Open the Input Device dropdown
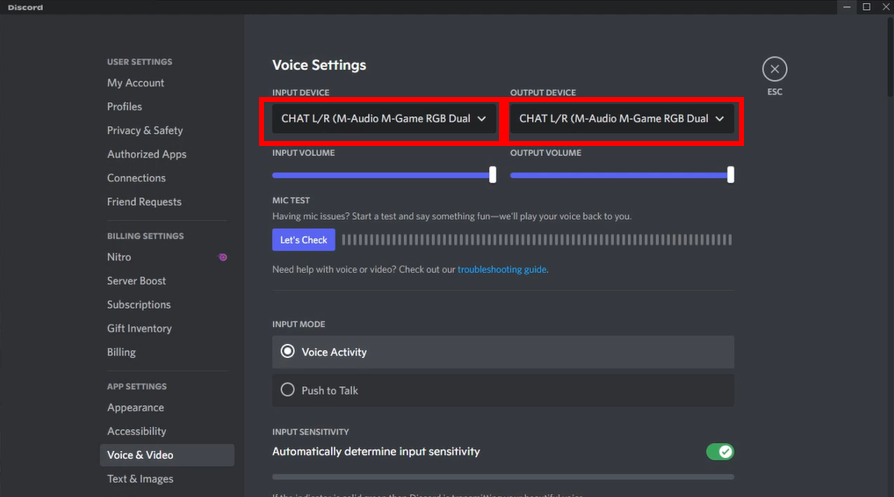 (384, 119)
